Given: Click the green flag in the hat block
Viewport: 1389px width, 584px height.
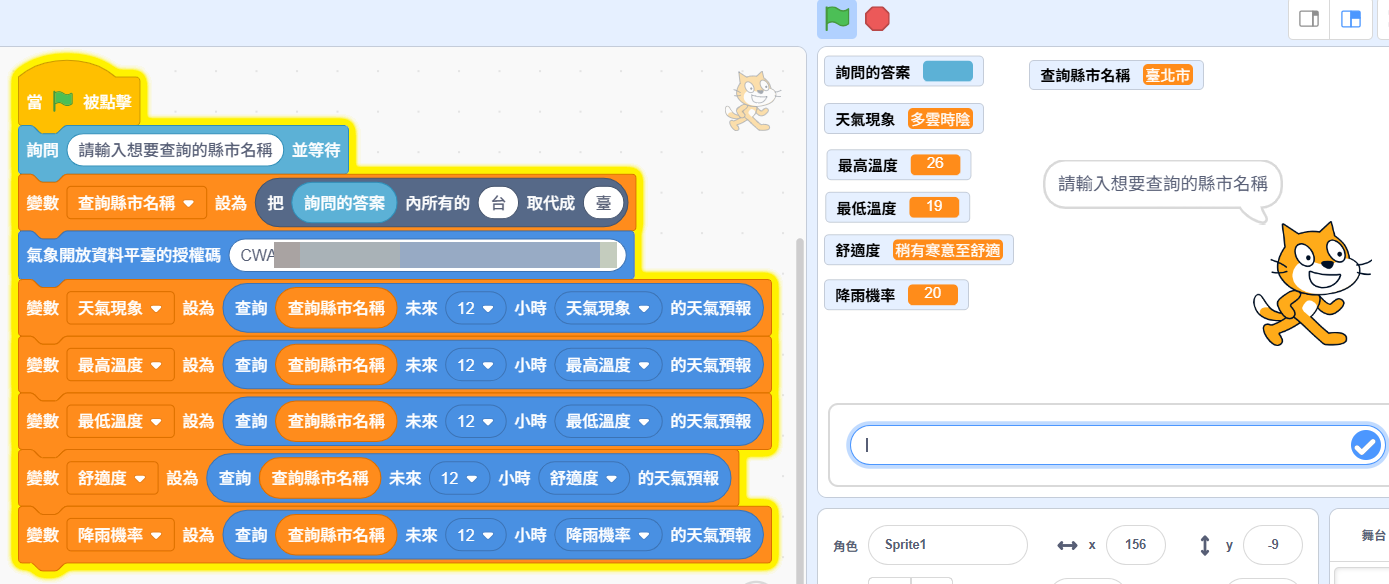Looking at the screenshot, I should pyautogui.click(x=63, y=100).
